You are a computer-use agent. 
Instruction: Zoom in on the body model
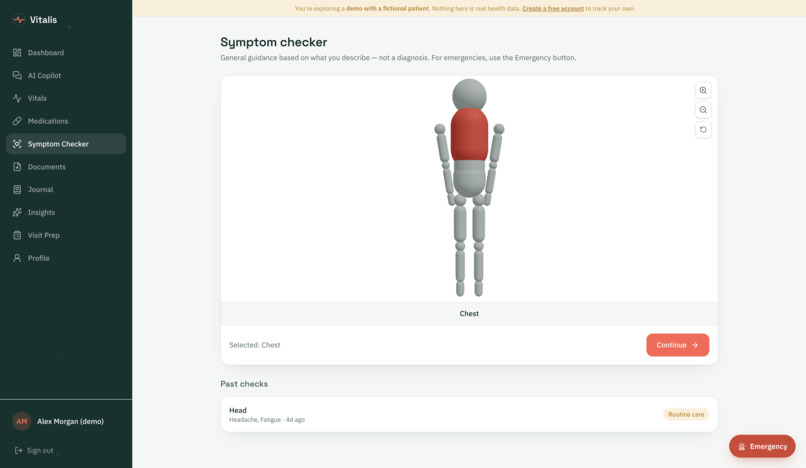(x=703, y=90)
